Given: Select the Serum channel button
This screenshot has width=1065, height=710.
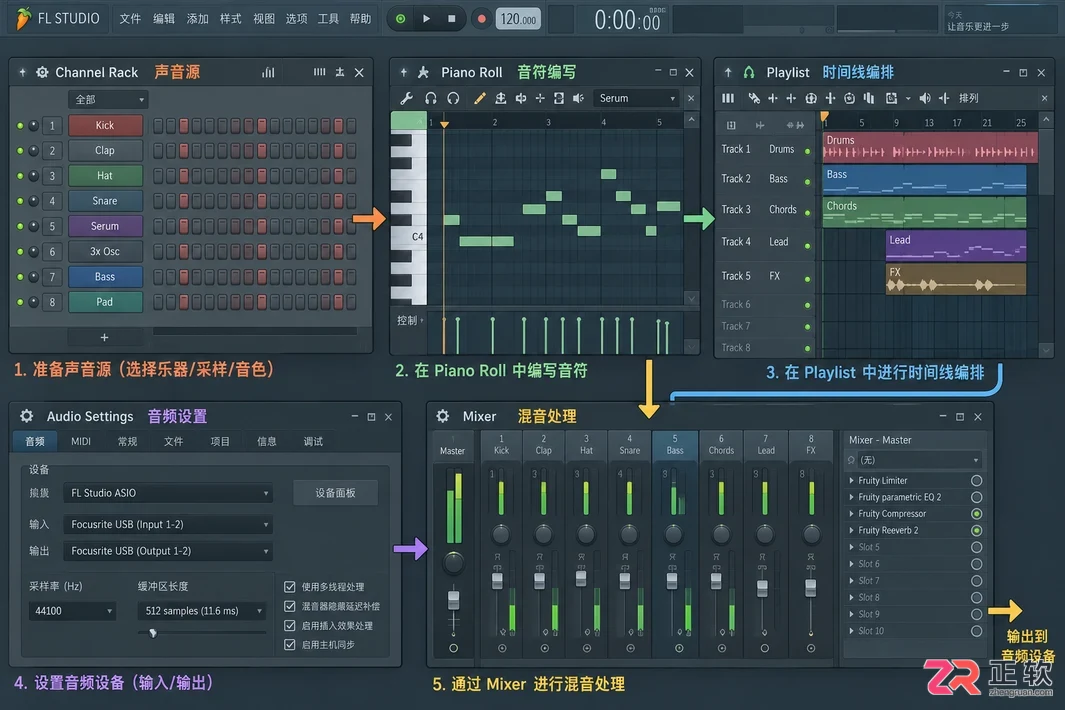Looking at the screenshot, I should coord(105,226).
